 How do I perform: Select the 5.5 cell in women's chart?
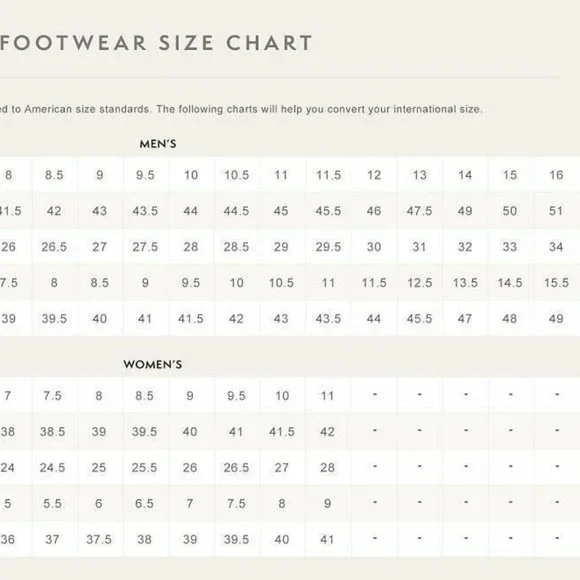pos(53,503)
